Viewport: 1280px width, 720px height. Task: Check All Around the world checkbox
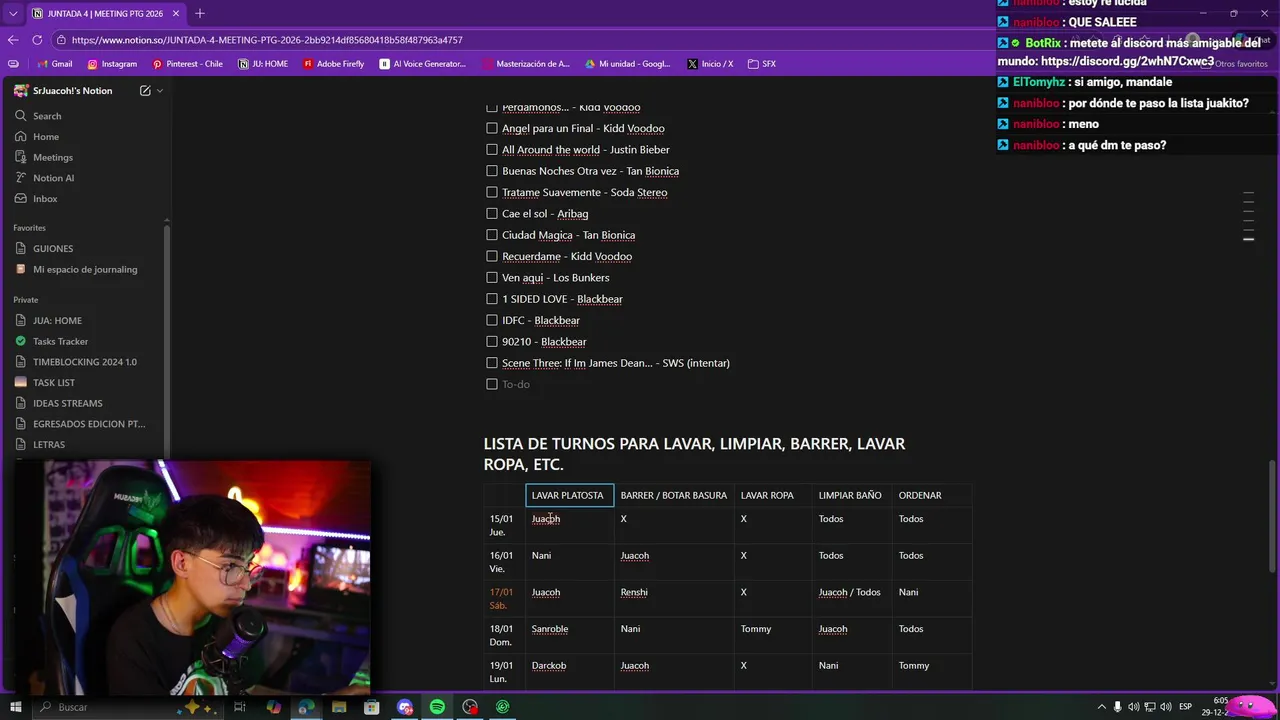[492, 150]
